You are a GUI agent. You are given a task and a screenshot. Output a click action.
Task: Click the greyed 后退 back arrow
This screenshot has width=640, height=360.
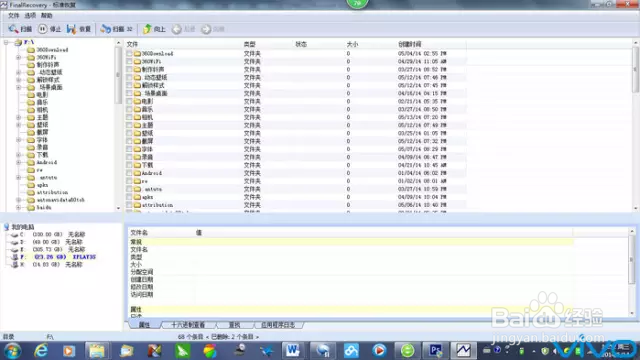click(x=183, y=29)
